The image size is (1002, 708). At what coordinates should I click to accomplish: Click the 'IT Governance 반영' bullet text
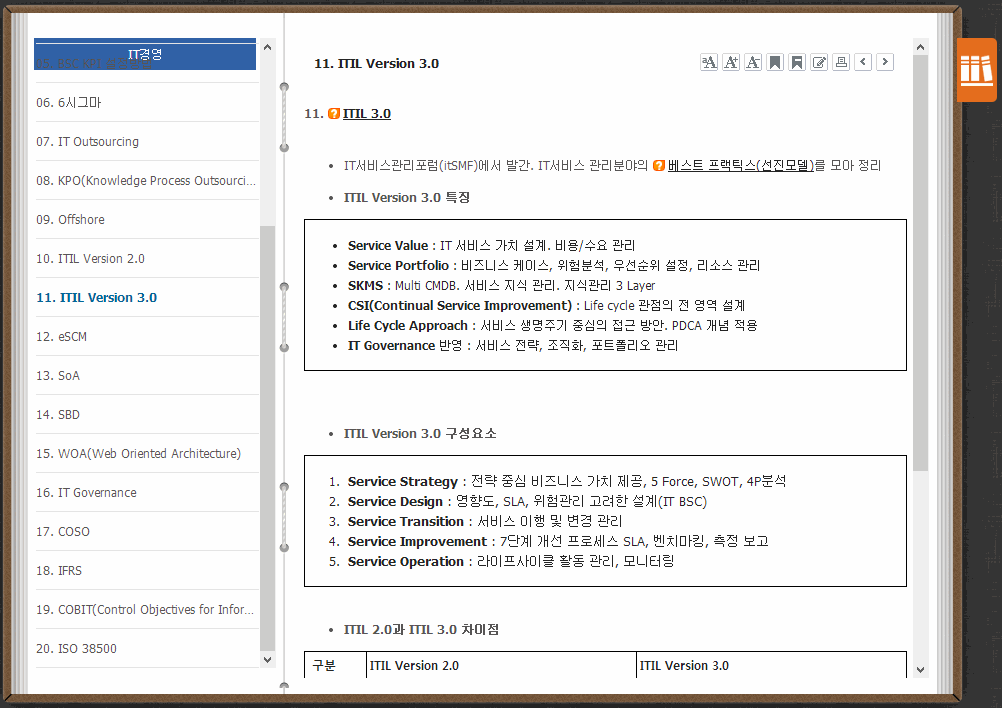pos(513,345)
